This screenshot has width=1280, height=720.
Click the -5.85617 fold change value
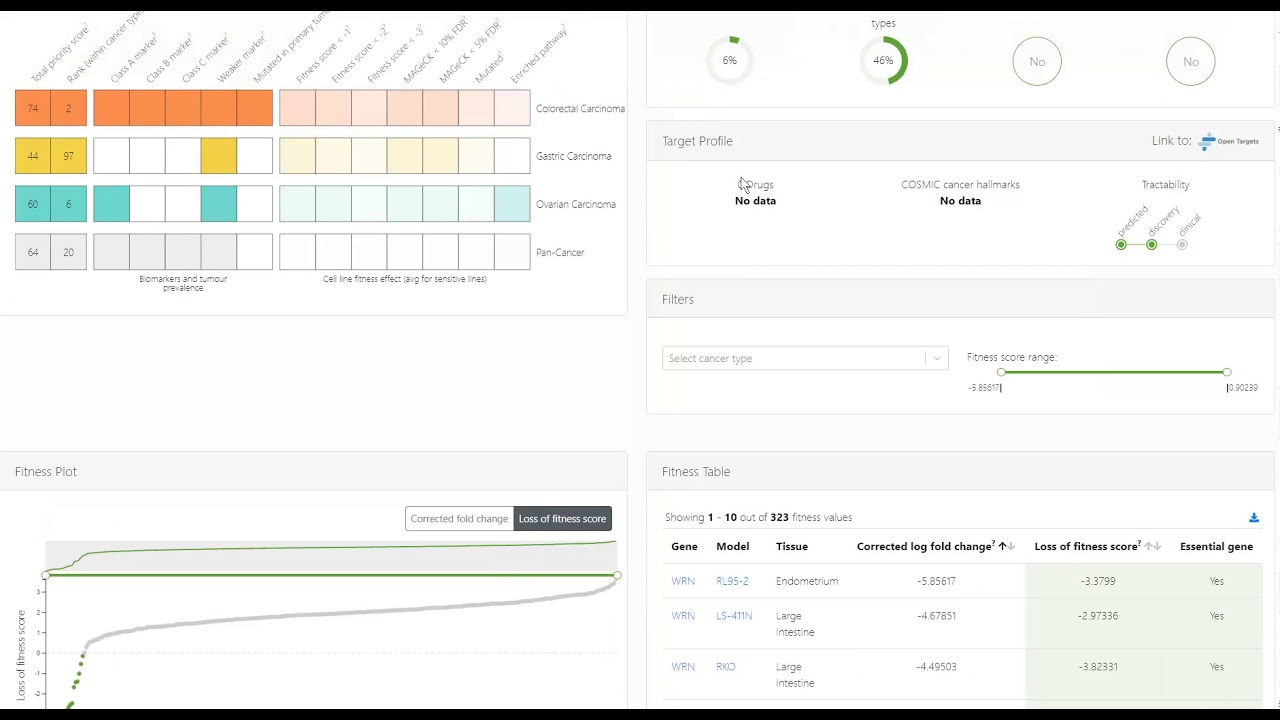(x=936, y=581)
